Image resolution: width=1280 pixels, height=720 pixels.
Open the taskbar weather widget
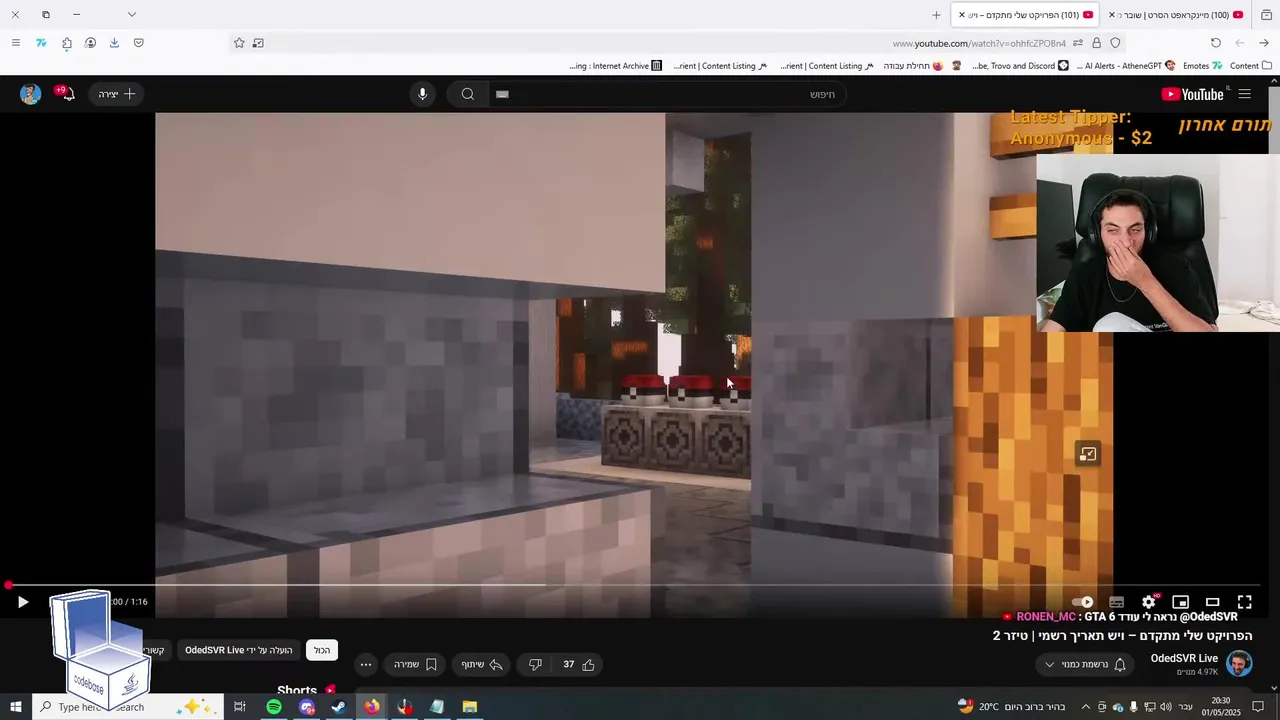(1010, 707)
